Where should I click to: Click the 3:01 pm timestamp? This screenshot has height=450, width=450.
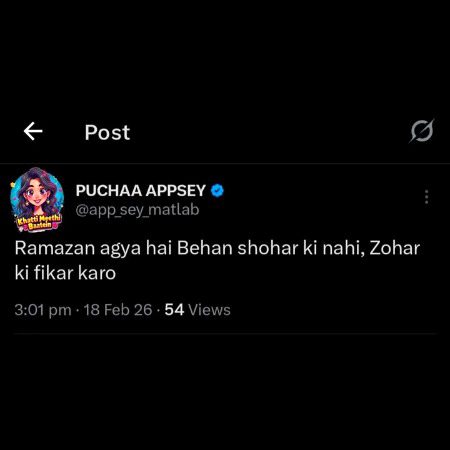(x=43, y=310)
